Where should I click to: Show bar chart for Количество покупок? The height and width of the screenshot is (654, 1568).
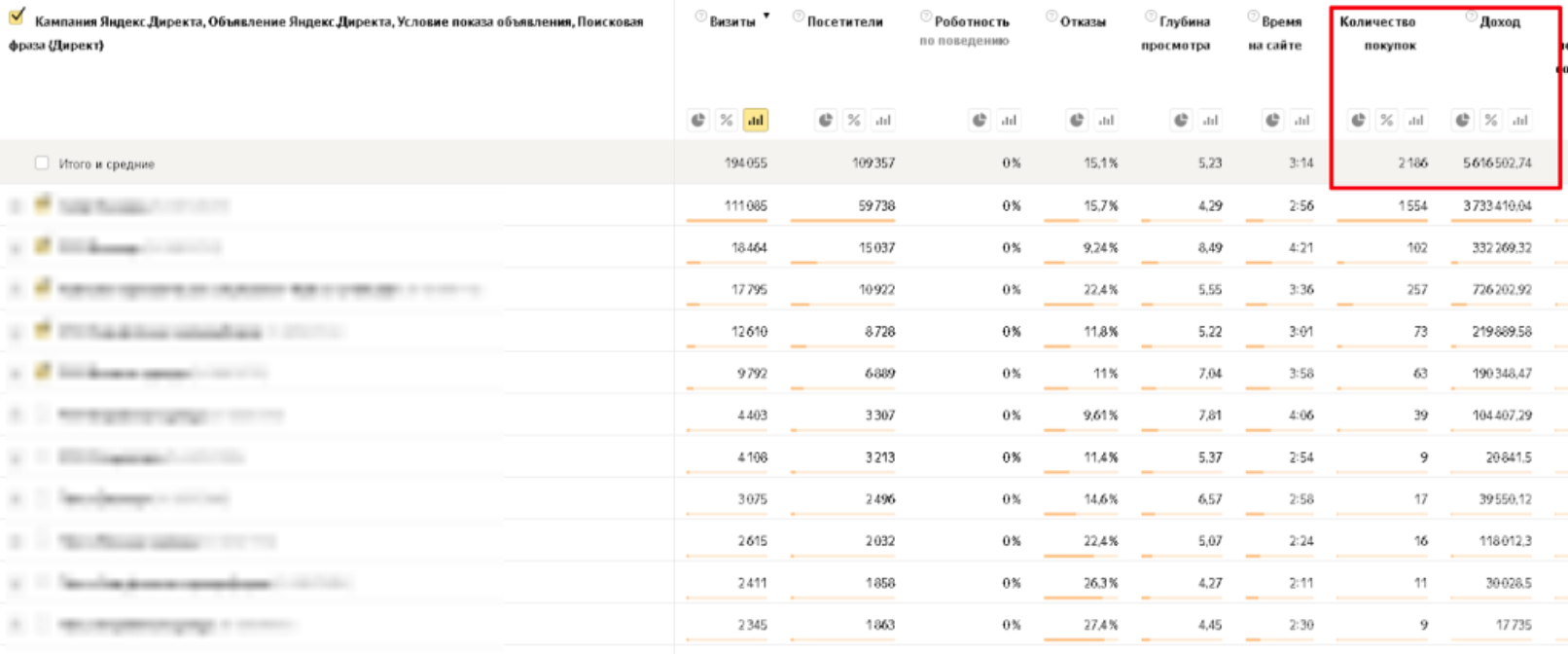(1416, 120)
